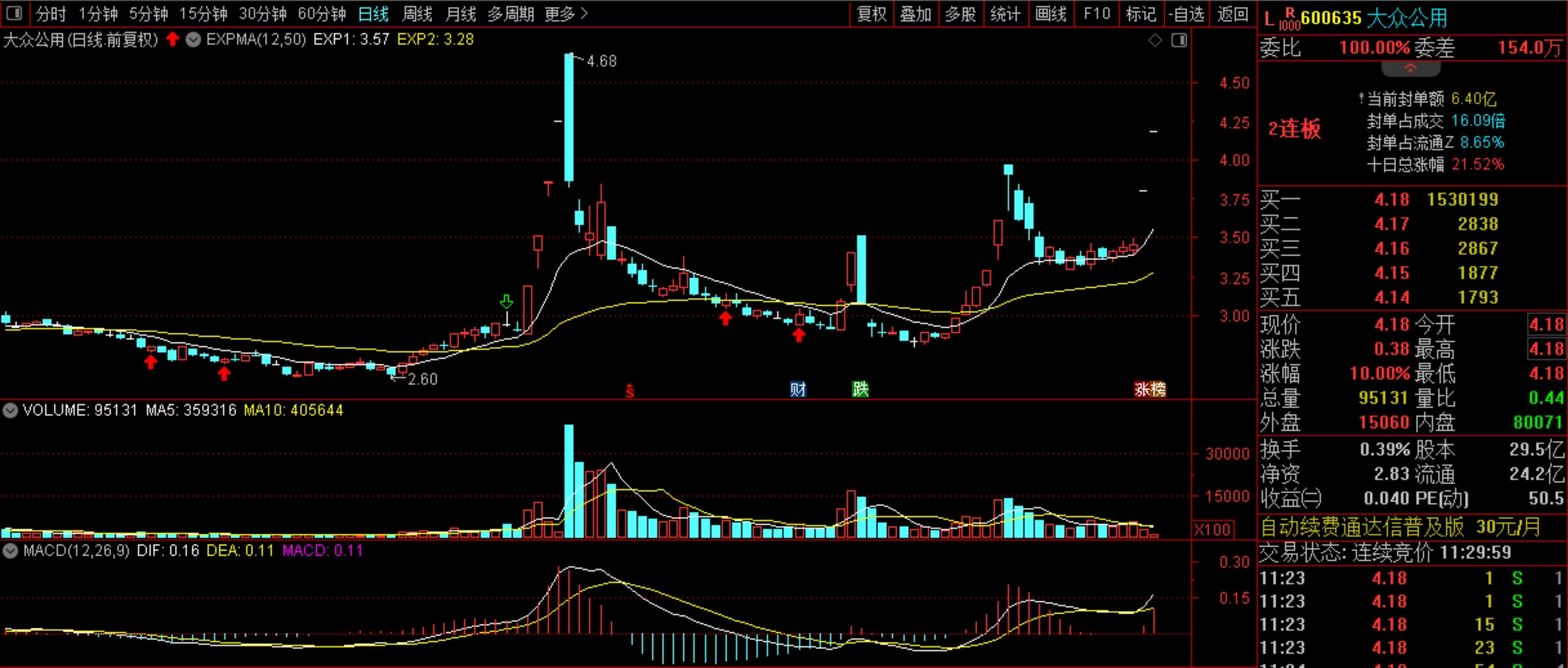Switch to 分时 intraday chart
The width and height of the screenshot is (1568, 668).
pyautogui.click(x=52, y=14)
